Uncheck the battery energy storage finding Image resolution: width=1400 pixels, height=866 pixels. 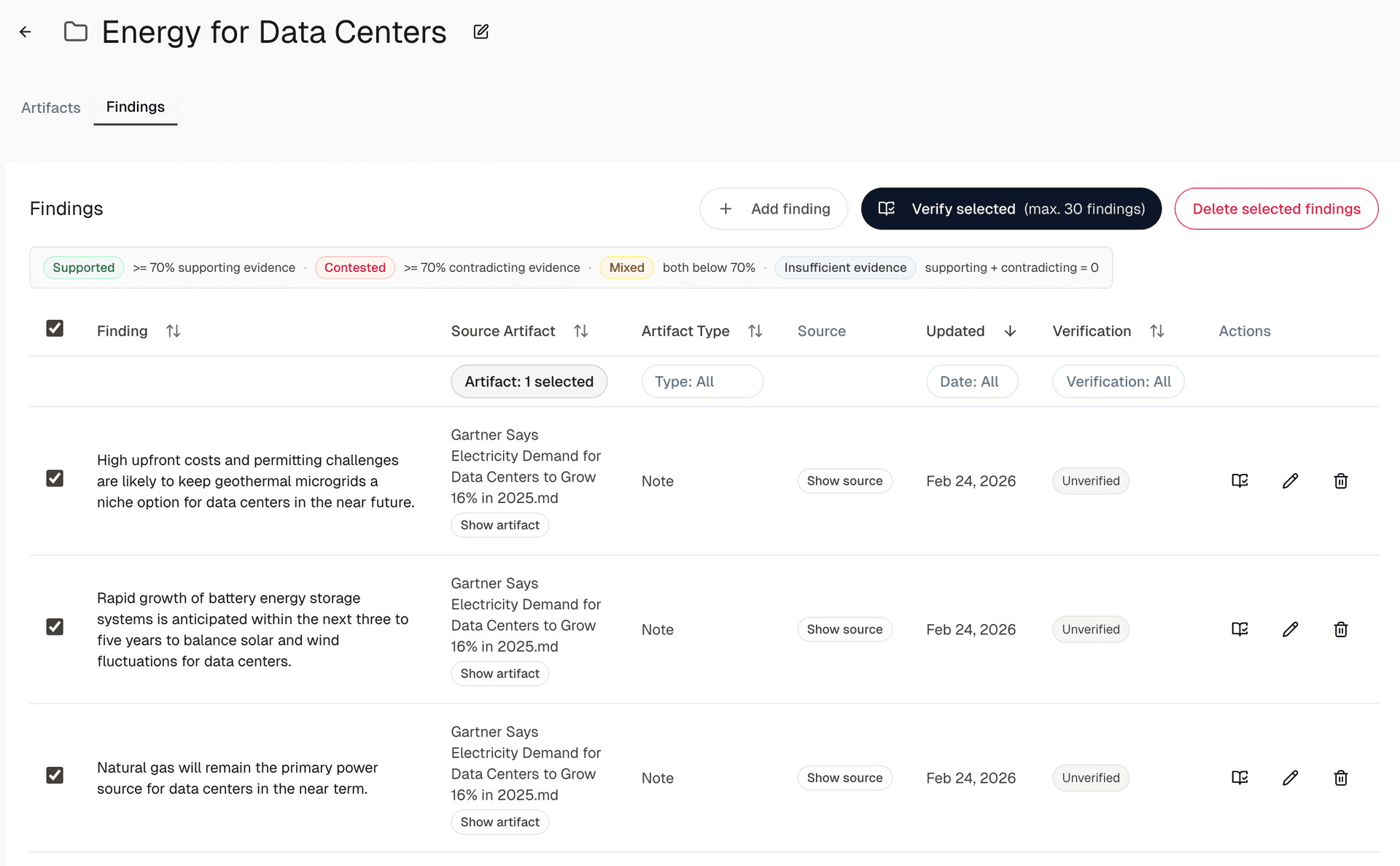click(55, 627)
